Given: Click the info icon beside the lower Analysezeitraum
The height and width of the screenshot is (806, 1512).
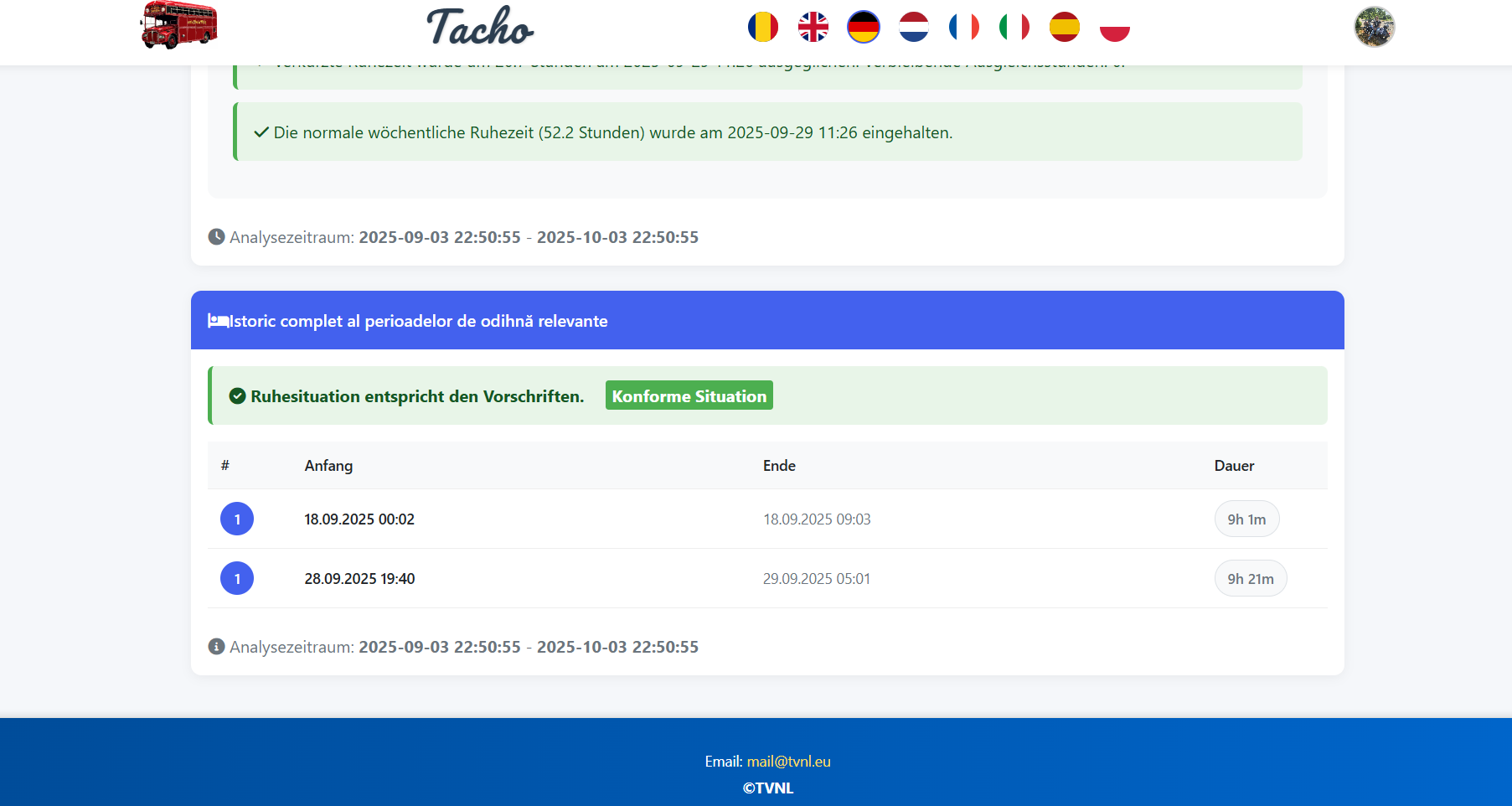Looking at the screenshot, I should pyautogui.click(x=216, y=647).
